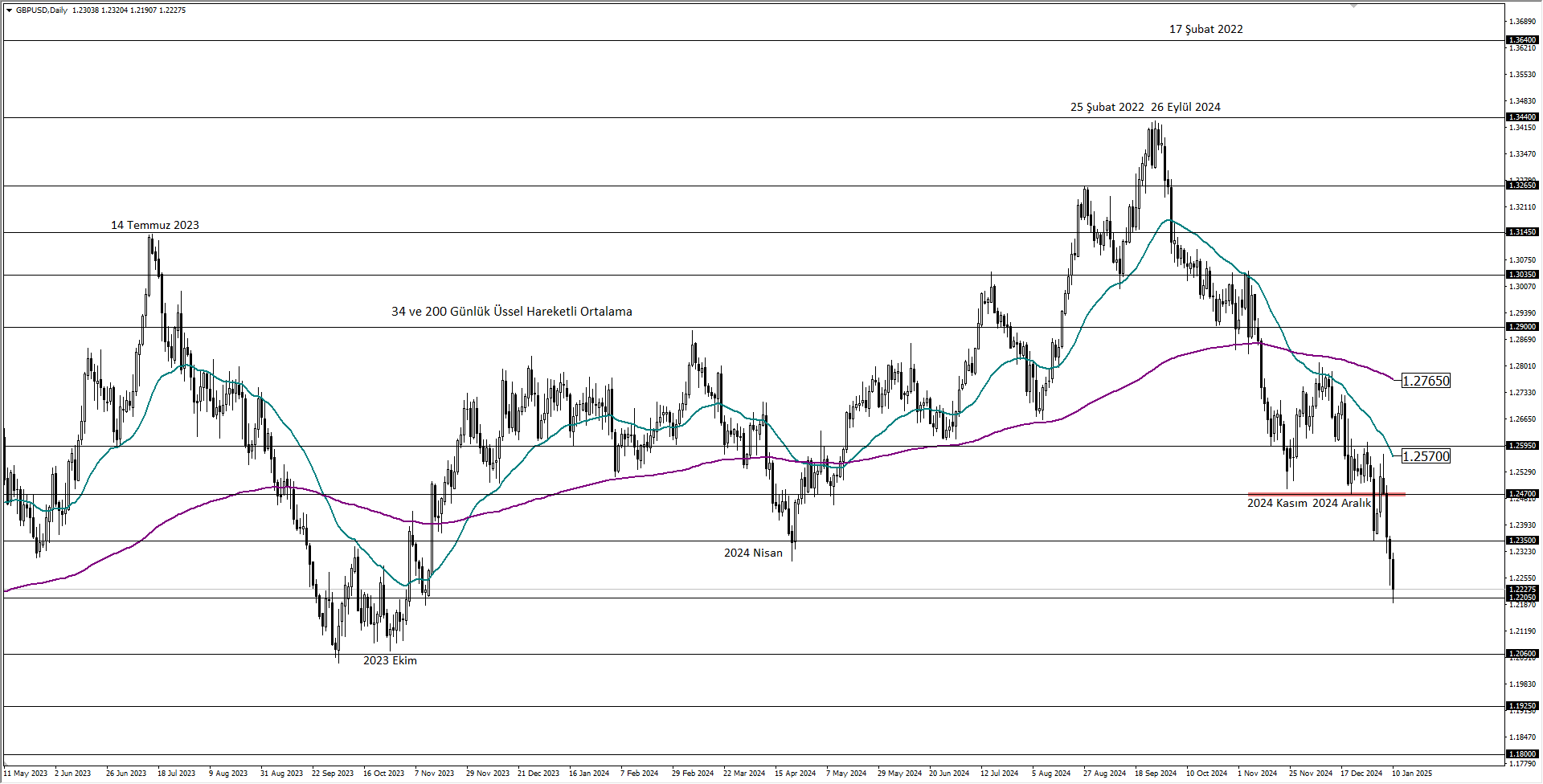Select the '17 Şubat 2022' annotation label

click(x=1205, y=29)
